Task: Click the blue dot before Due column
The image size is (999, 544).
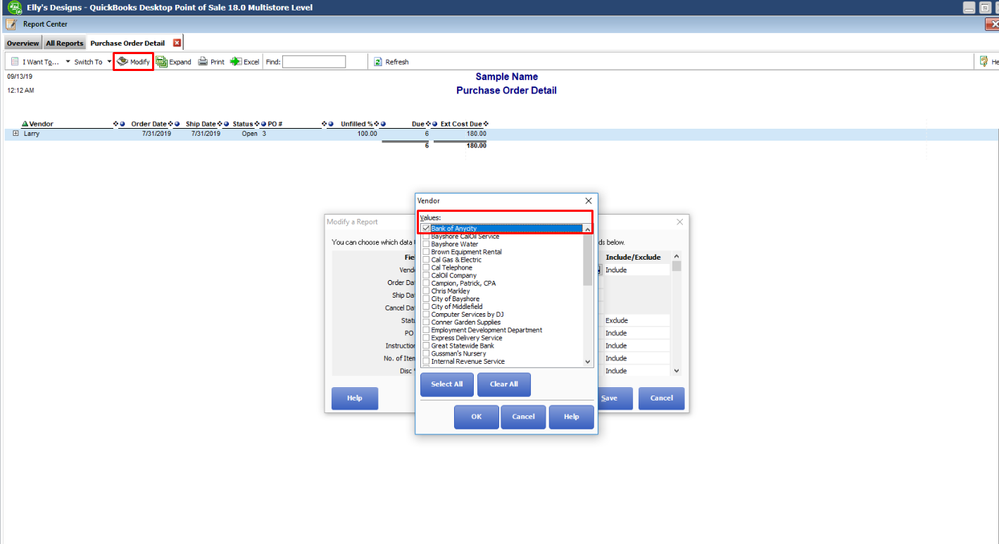Action: click(384, 124)
